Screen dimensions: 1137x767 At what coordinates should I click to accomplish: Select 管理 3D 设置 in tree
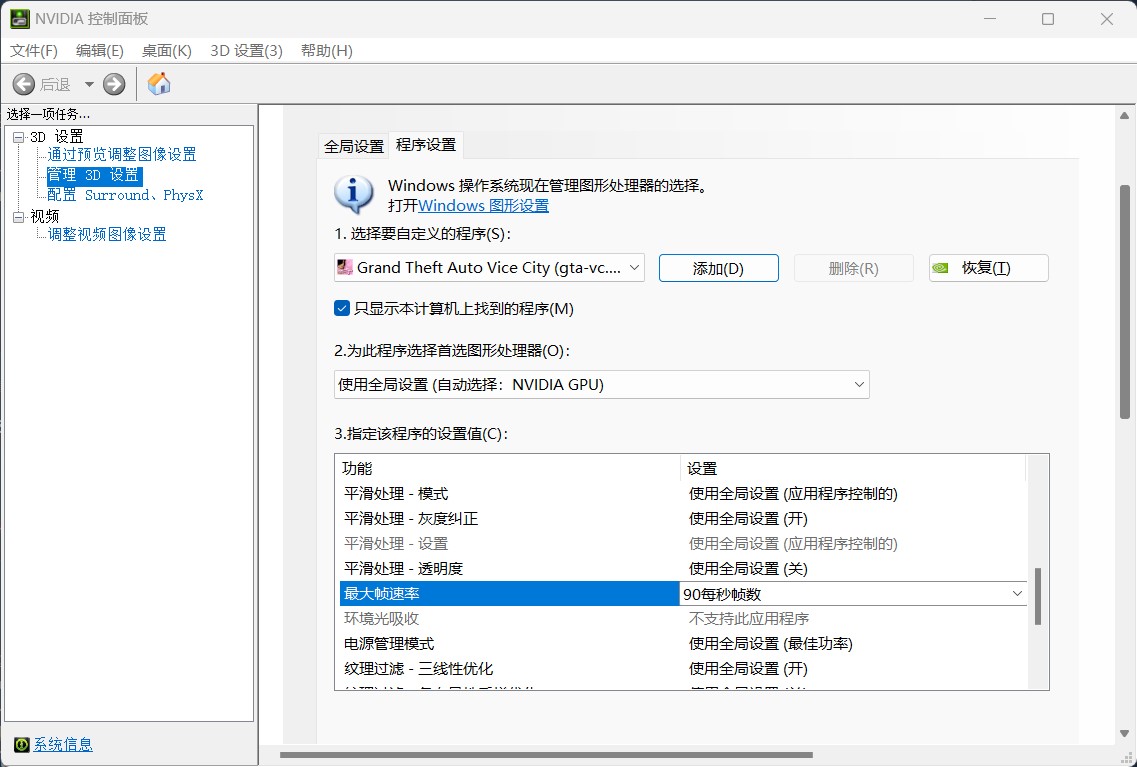94,175
